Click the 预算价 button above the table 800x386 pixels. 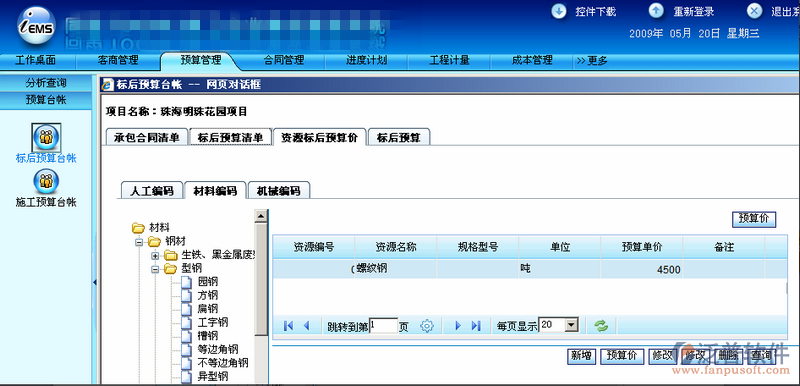tap(754, 219)
